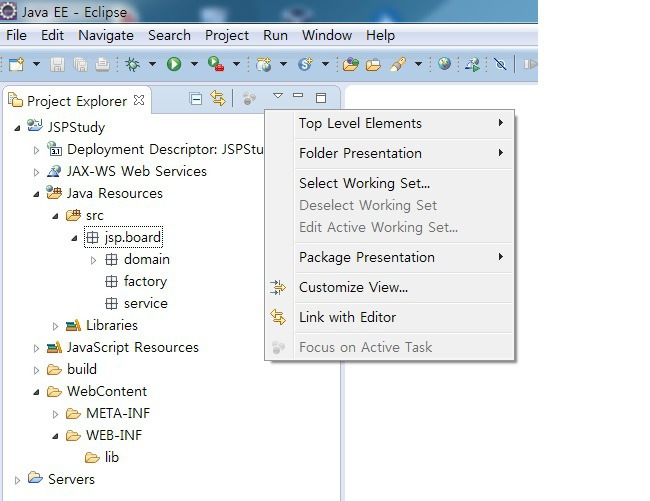
Task: Open Folder Presentation submenu
Action: pyautogui.click(x=390, y=153)
